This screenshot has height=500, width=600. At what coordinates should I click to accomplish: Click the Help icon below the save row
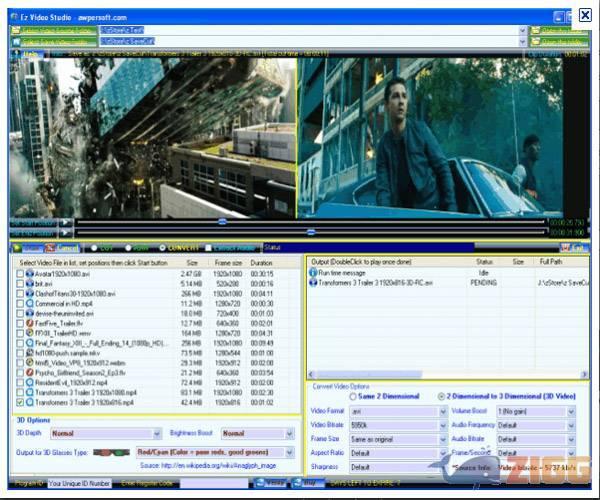[16, 54]
